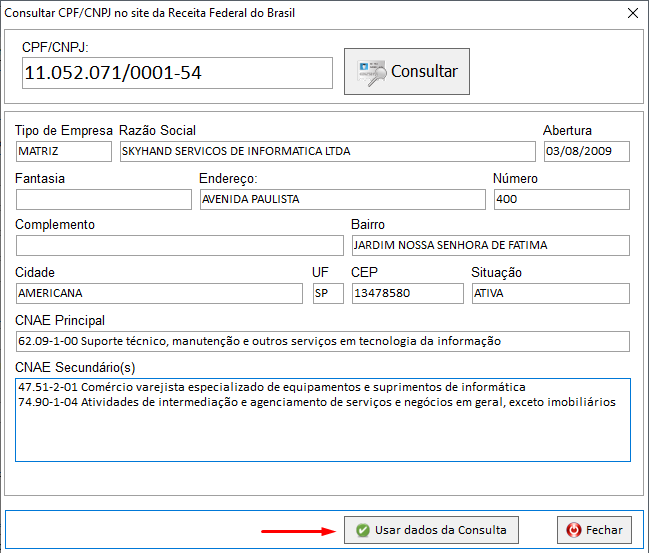
Task: Click the Fechar button
Action: tap(594, 529)
